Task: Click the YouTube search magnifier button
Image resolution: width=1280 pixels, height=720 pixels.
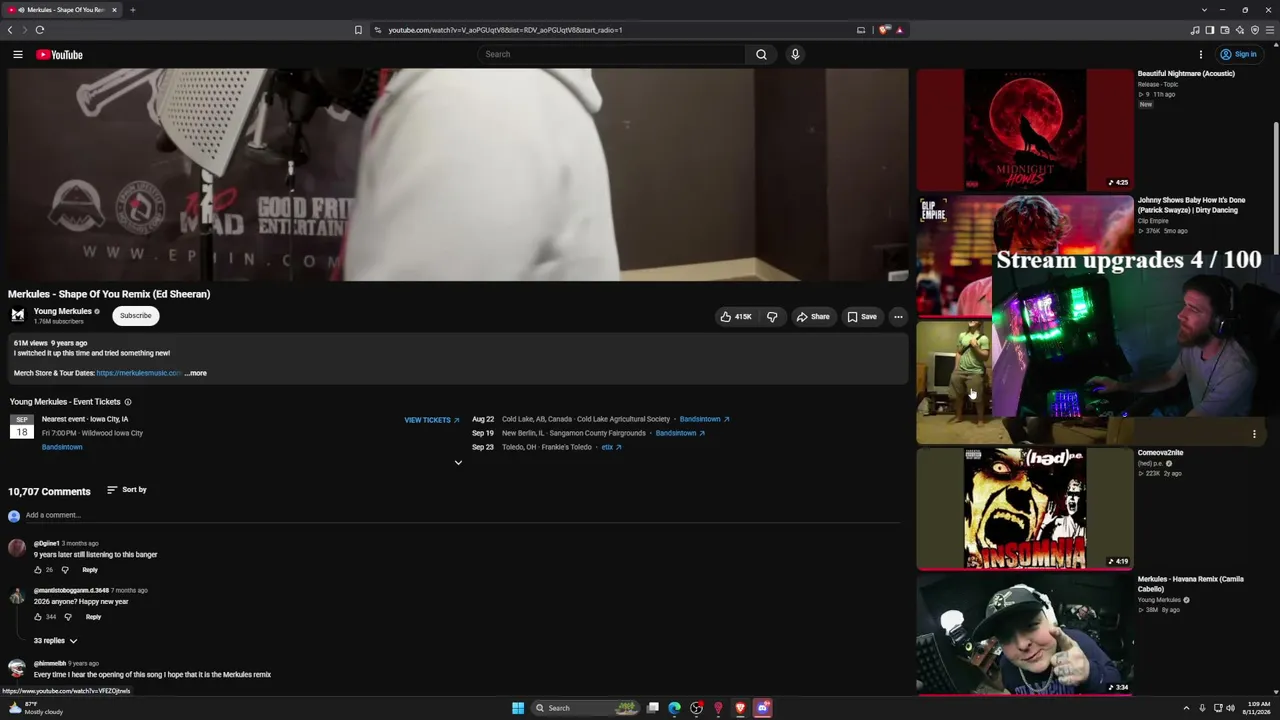Action: 761,55
